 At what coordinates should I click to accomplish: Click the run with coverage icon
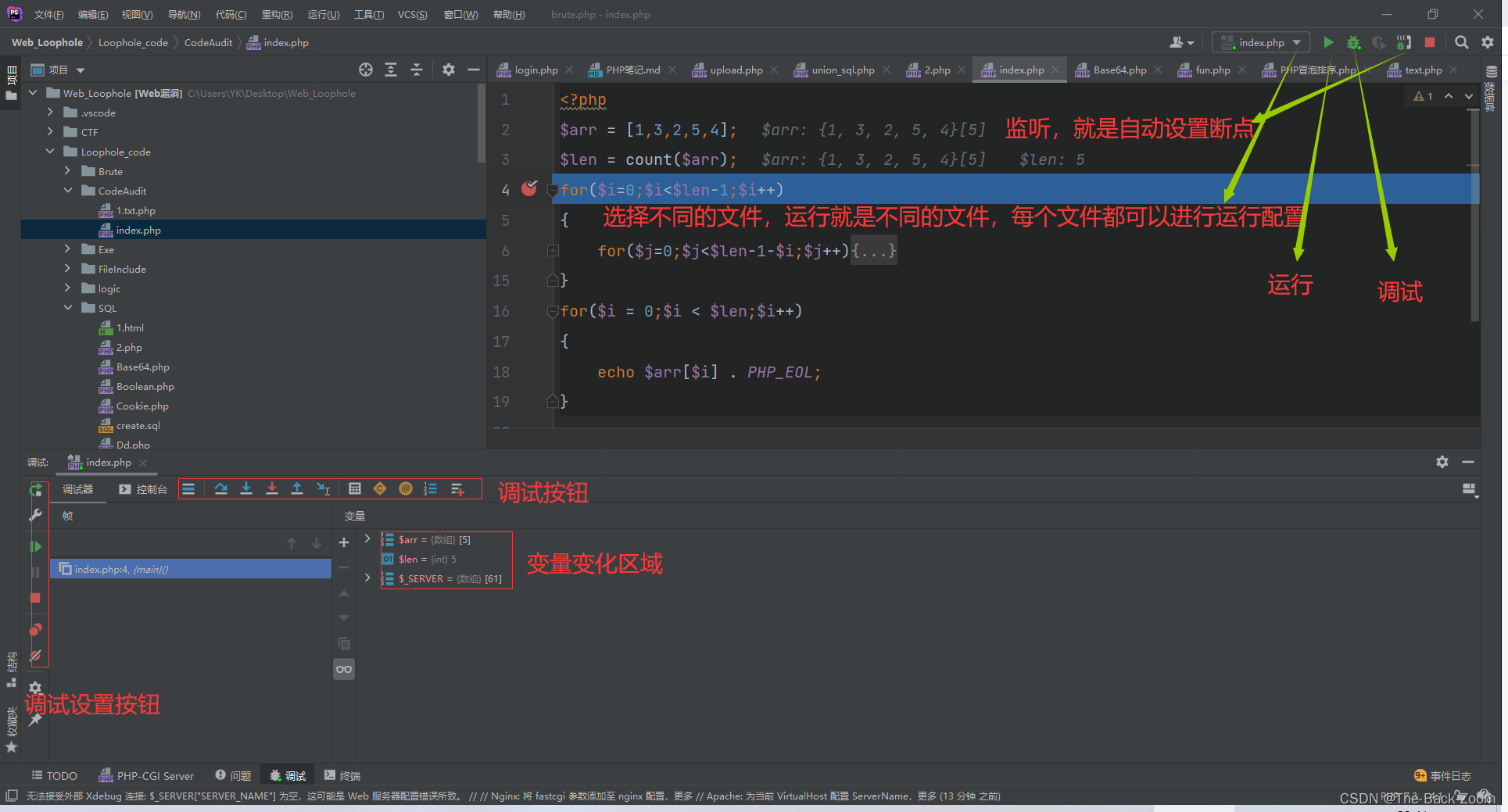1378,42
